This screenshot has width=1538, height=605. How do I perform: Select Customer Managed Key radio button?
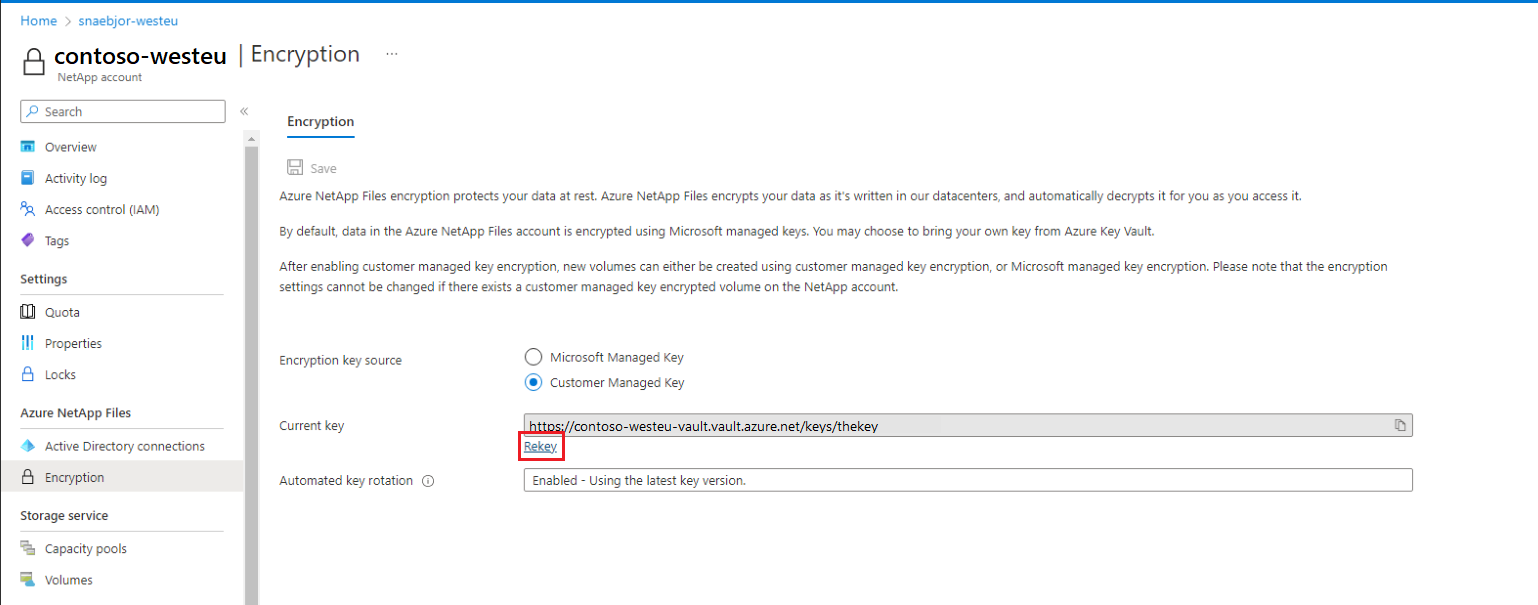pos(533,382)
